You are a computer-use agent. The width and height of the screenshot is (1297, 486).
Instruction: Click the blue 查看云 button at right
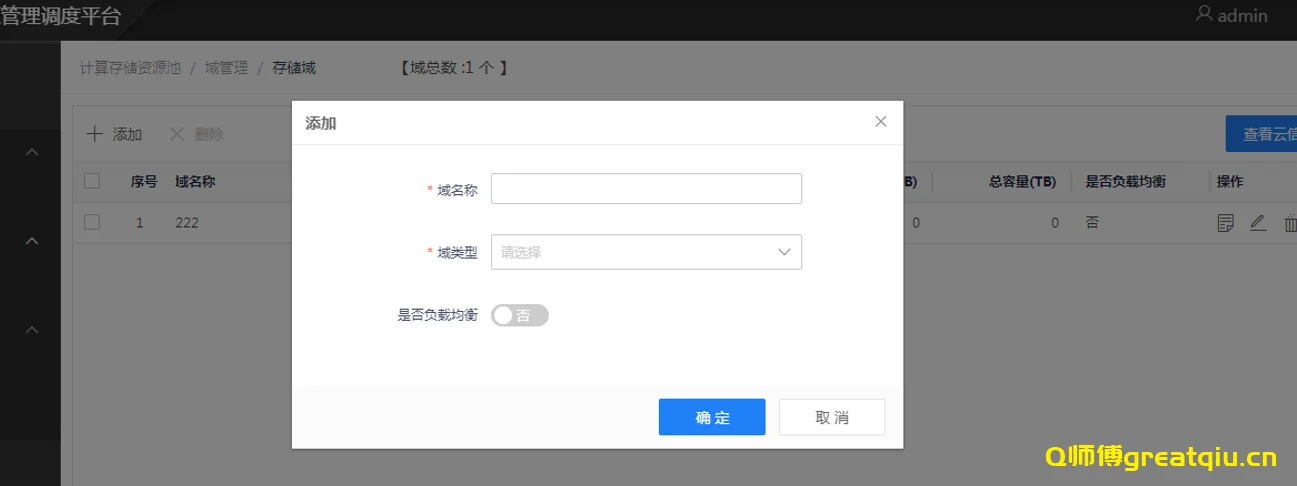coord(1260,134)
